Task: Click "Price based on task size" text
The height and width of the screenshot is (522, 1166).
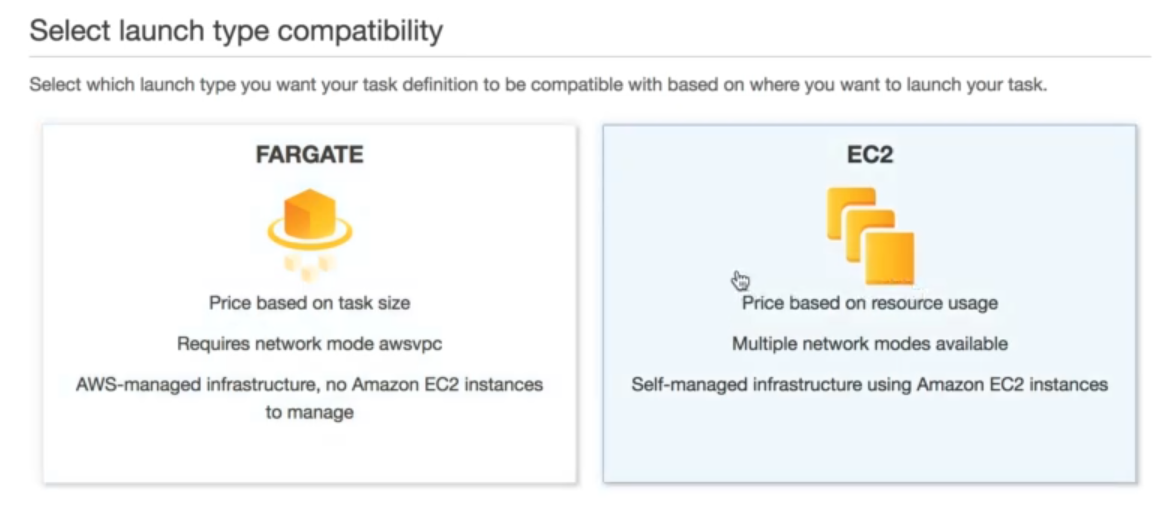Action: [309, 302]
